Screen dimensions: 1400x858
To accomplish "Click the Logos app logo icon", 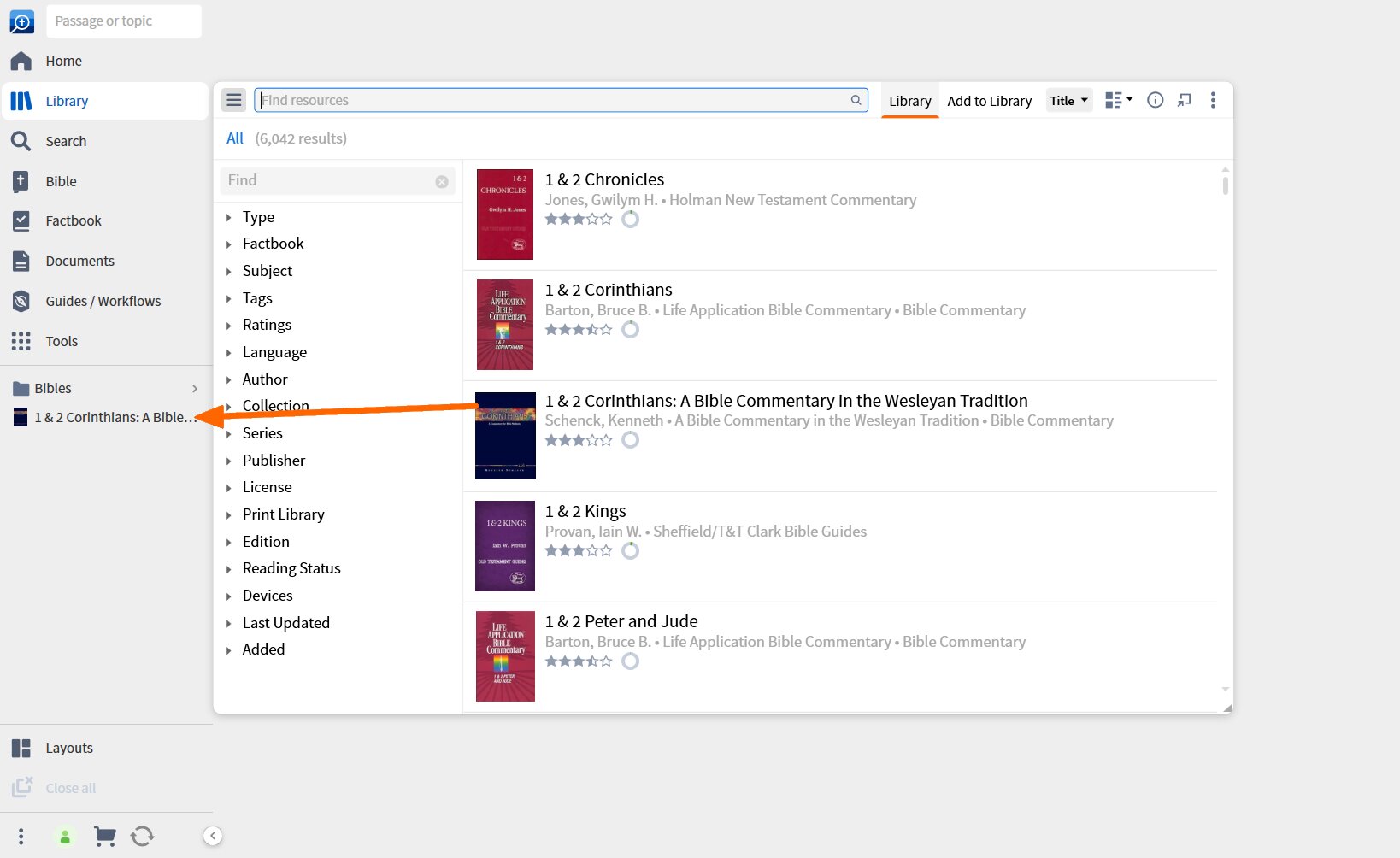I will point(21,21).
